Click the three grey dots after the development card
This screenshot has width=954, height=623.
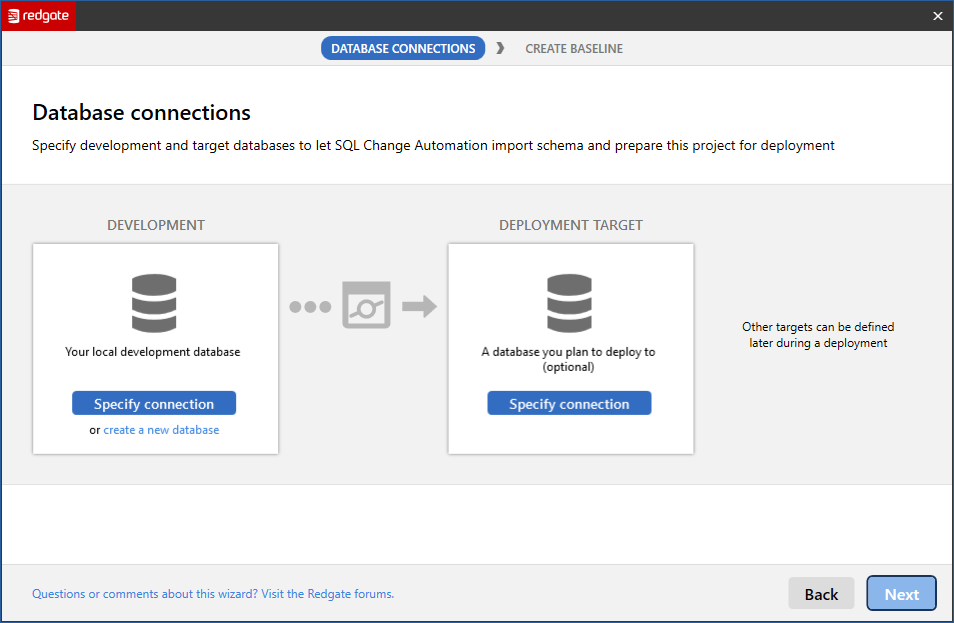[310, 307]
